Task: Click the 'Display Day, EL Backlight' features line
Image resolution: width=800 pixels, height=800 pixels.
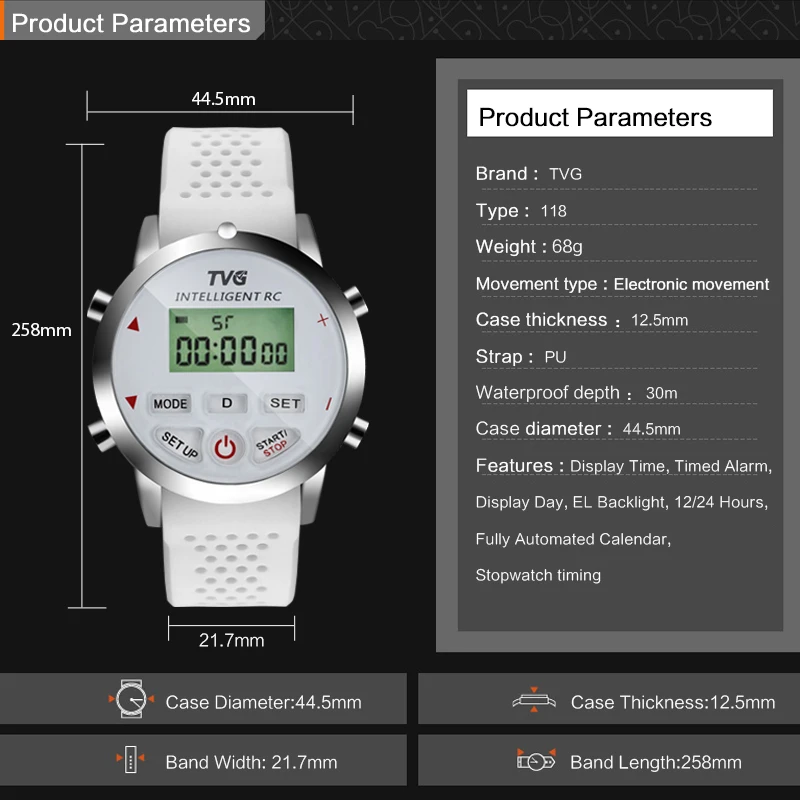Action: click(x=622, y=502)
